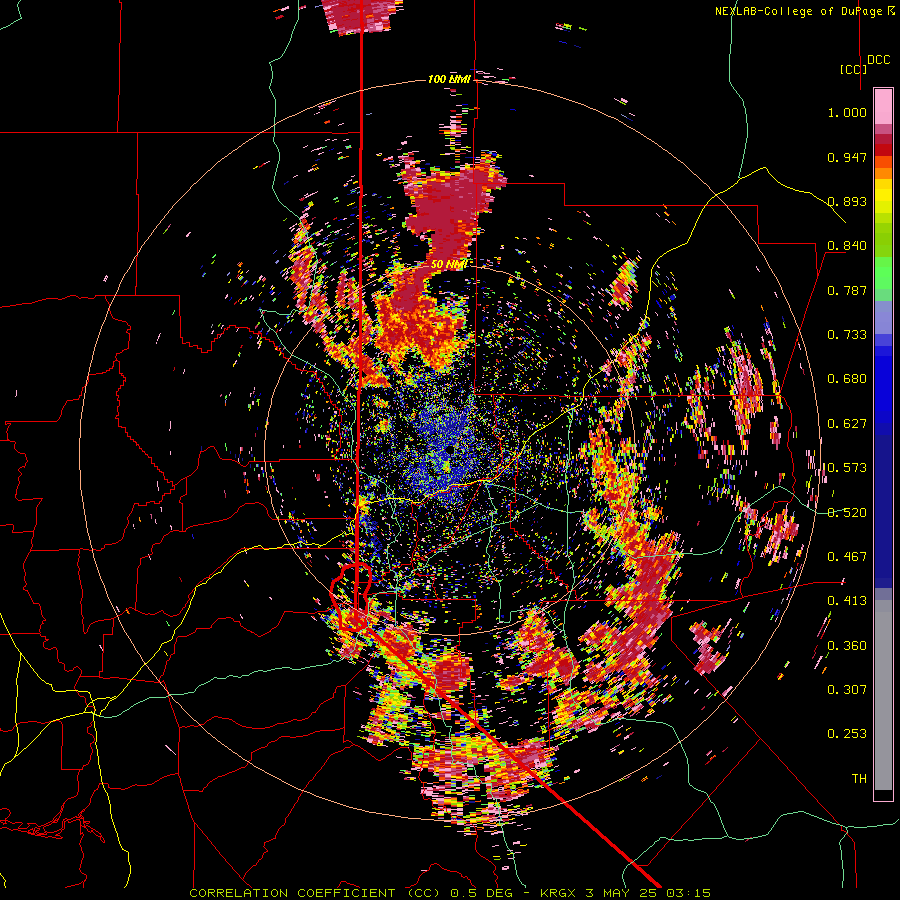Viewport: 900px width, 900px height.
Task: Select the 0.467 legend value
Action: 847,557
